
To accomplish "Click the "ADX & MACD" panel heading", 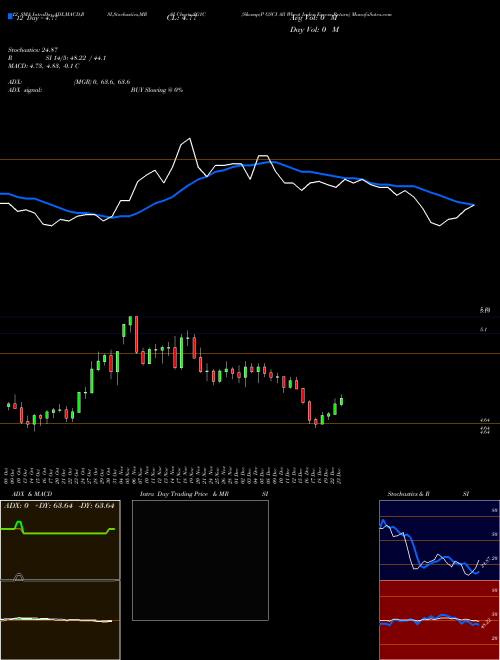I will pos(32,494).
